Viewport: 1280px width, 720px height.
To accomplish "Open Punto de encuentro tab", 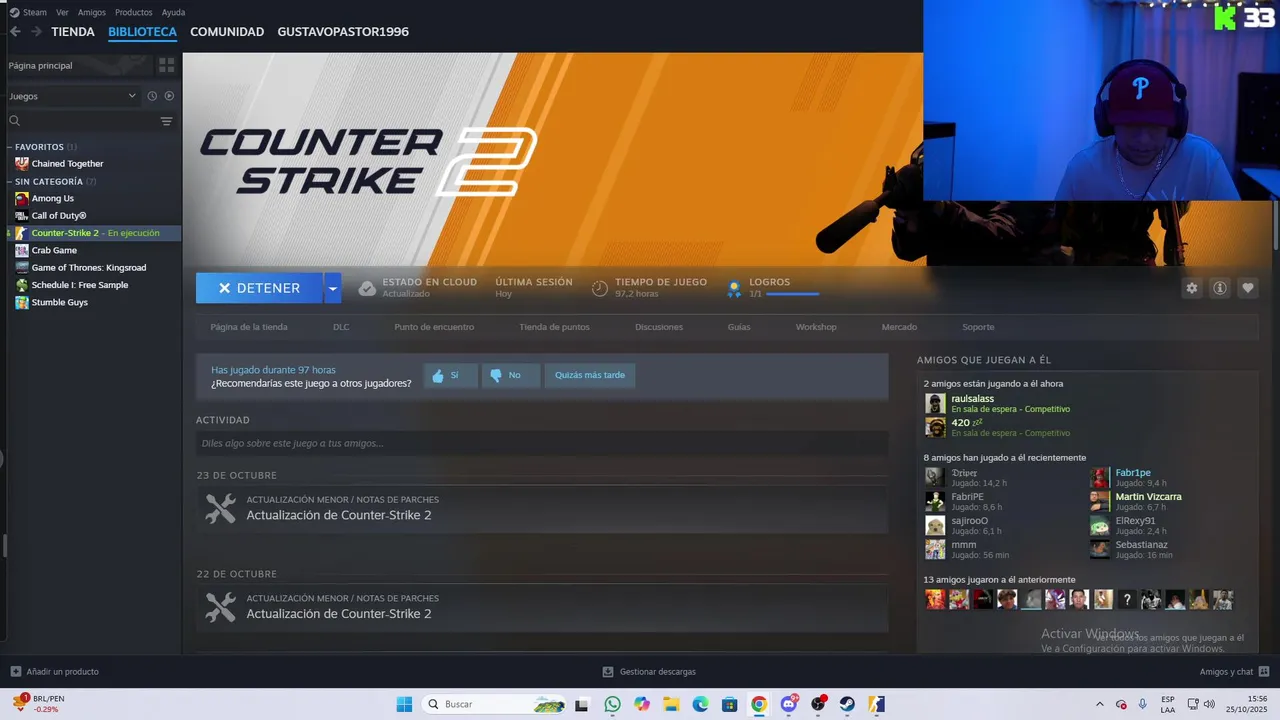I will (x=434, y=327).
